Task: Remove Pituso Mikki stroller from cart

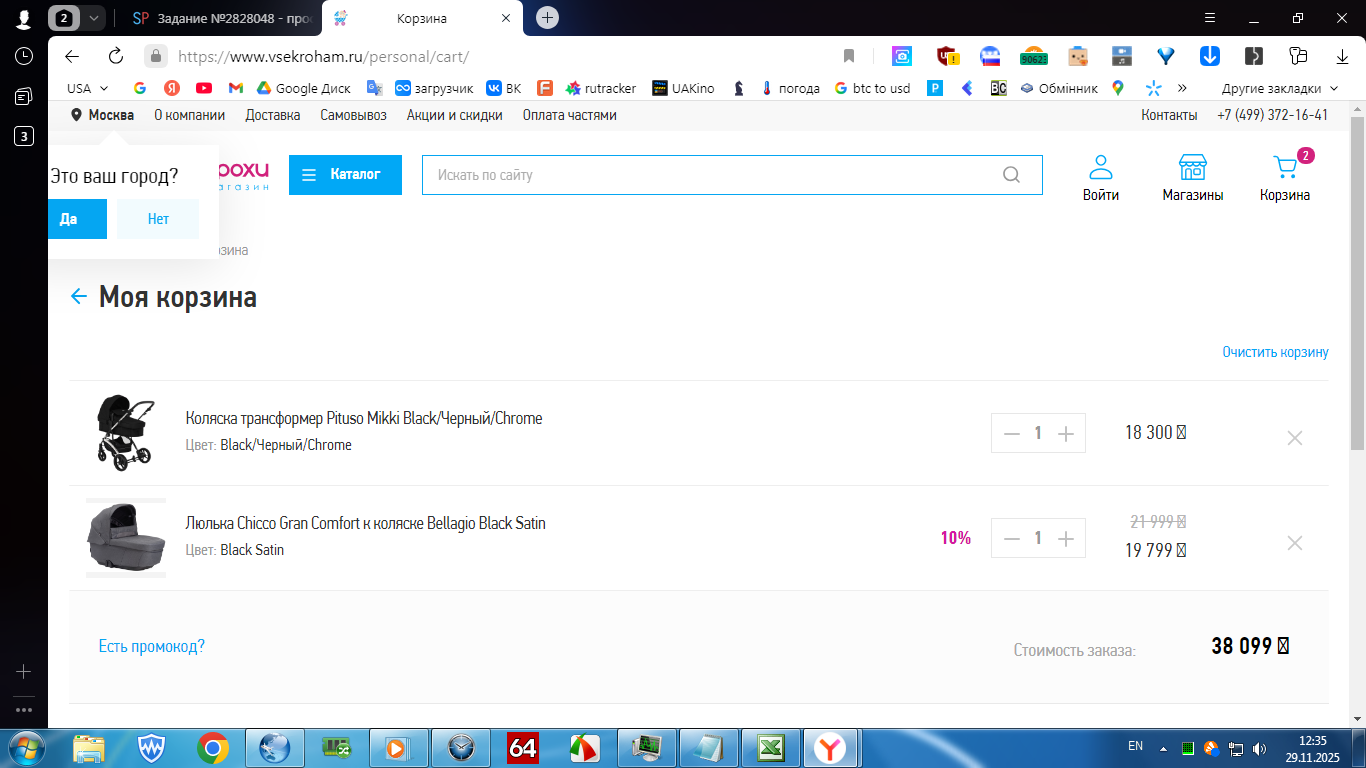Action: tap(1294, 438)
